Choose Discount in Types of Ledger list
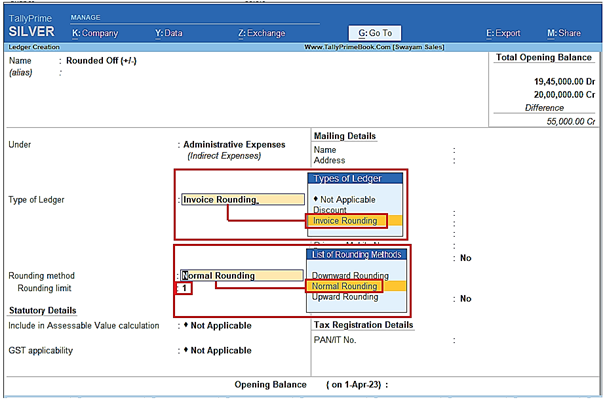This screenshot has width=605, height=400. pyautogui.click(x=330, y=210)
